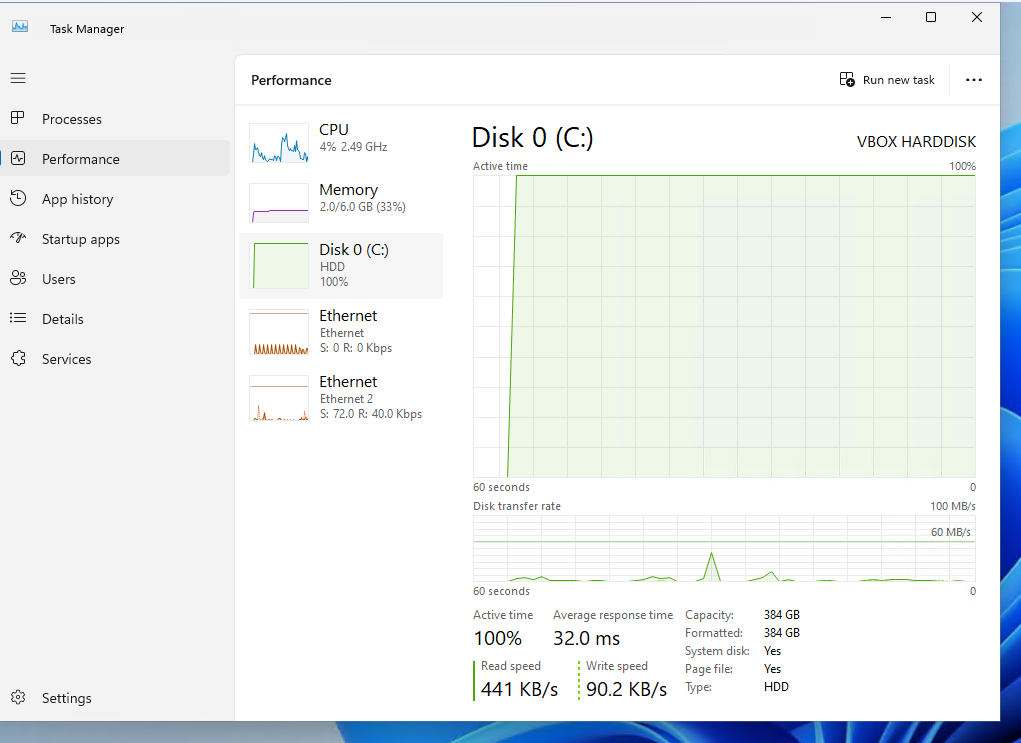Click the Read speed label
This screenshot has height=743, width=1021.
[x=510, y=666]
